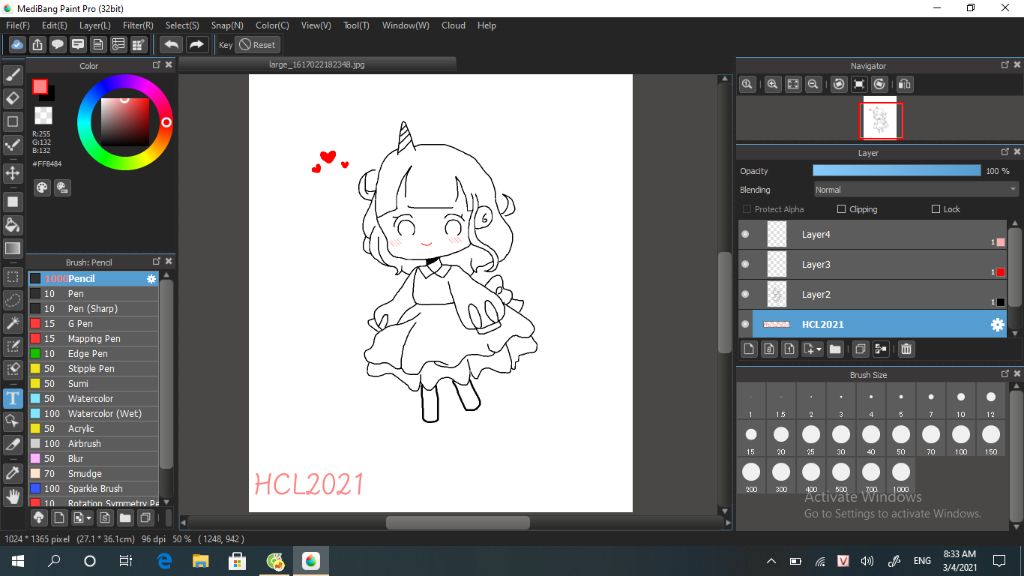1024x576 pixels.
Task: Pick brush size preset 100
Action: click(961, 438)
